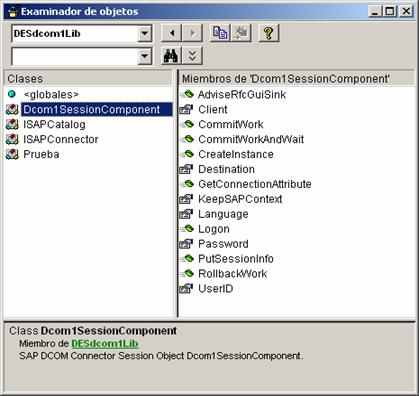Image resolution: width=419 pixels, height=396 pixels.
Task: Click the DESdcom1Lib library combo box field
Action: coord(75,34)
